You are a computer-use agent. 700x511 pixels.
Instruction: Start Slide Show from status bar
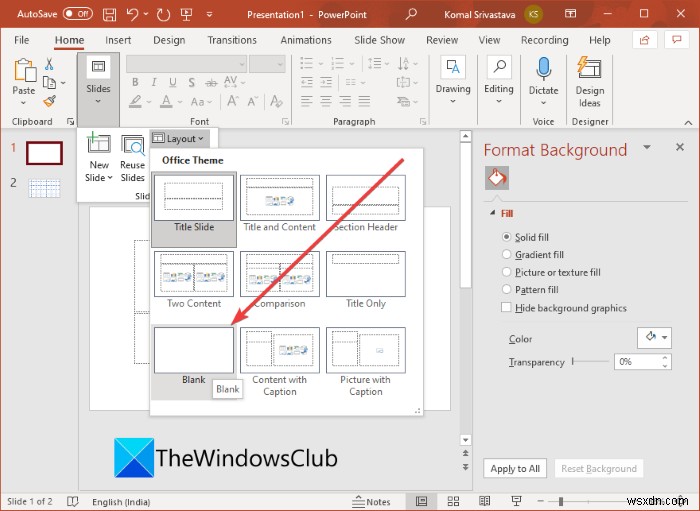(517, 501)
